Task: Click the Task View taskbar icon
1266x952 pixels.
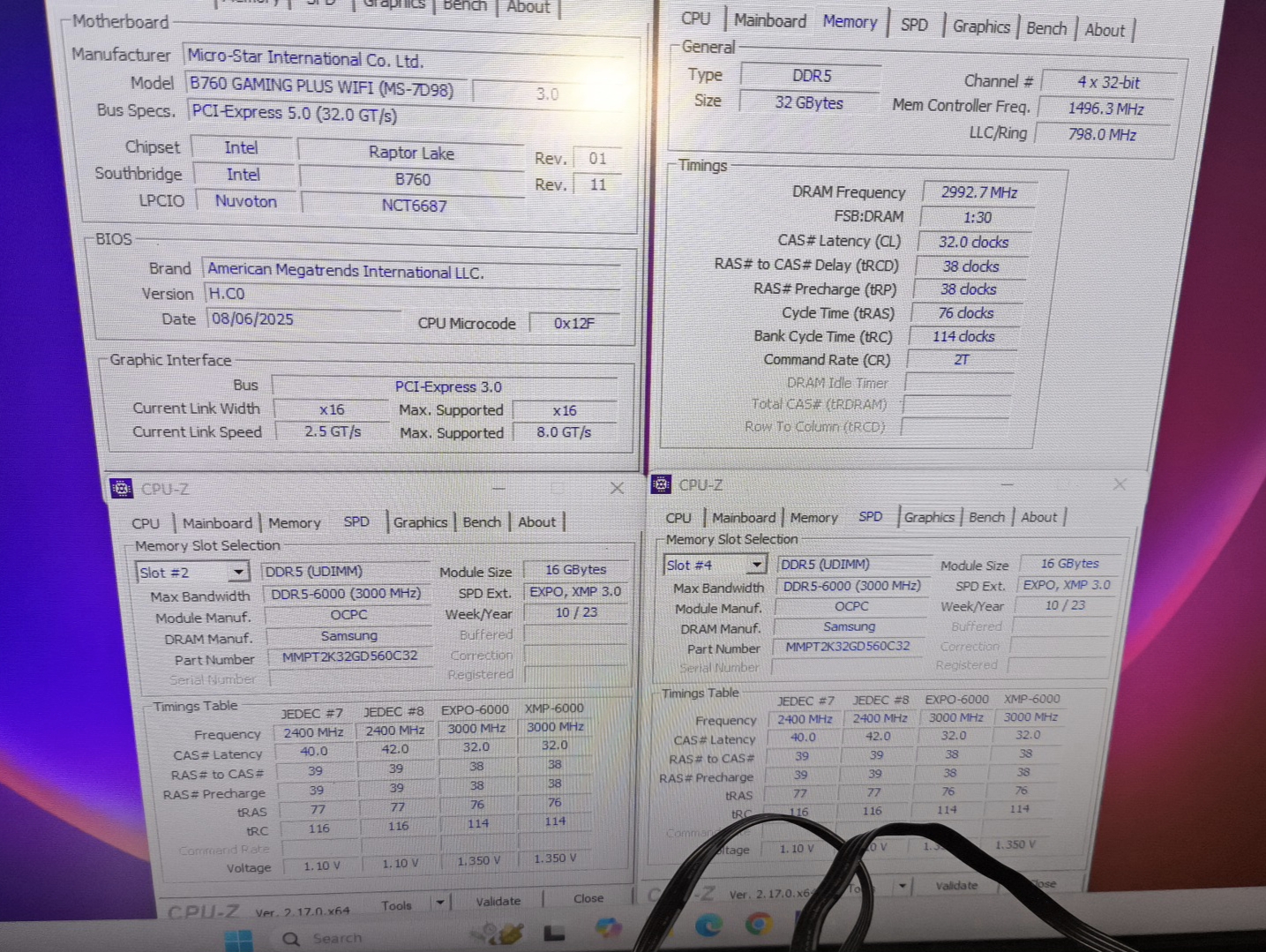Action: pyautogui.click(x=554, y=932)
